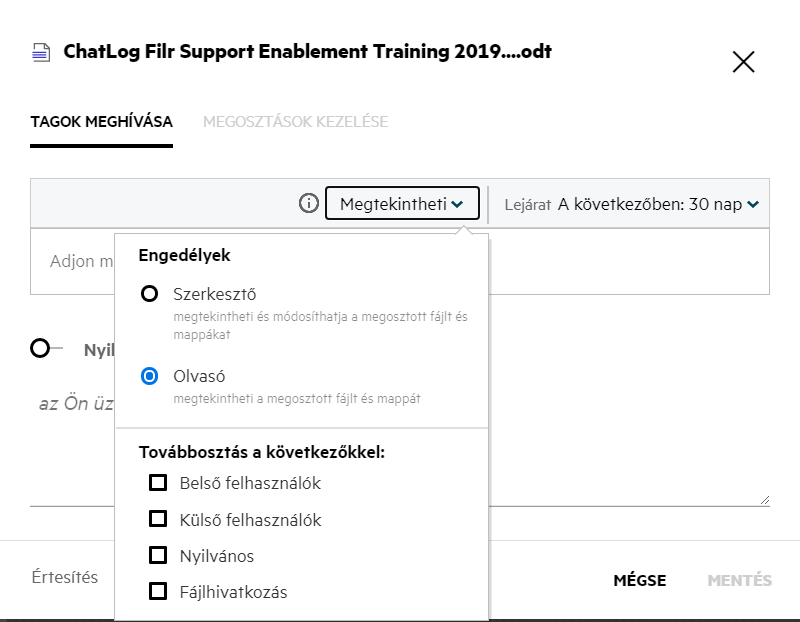Check the Belső felhasználók checkbox

(158, 483)
